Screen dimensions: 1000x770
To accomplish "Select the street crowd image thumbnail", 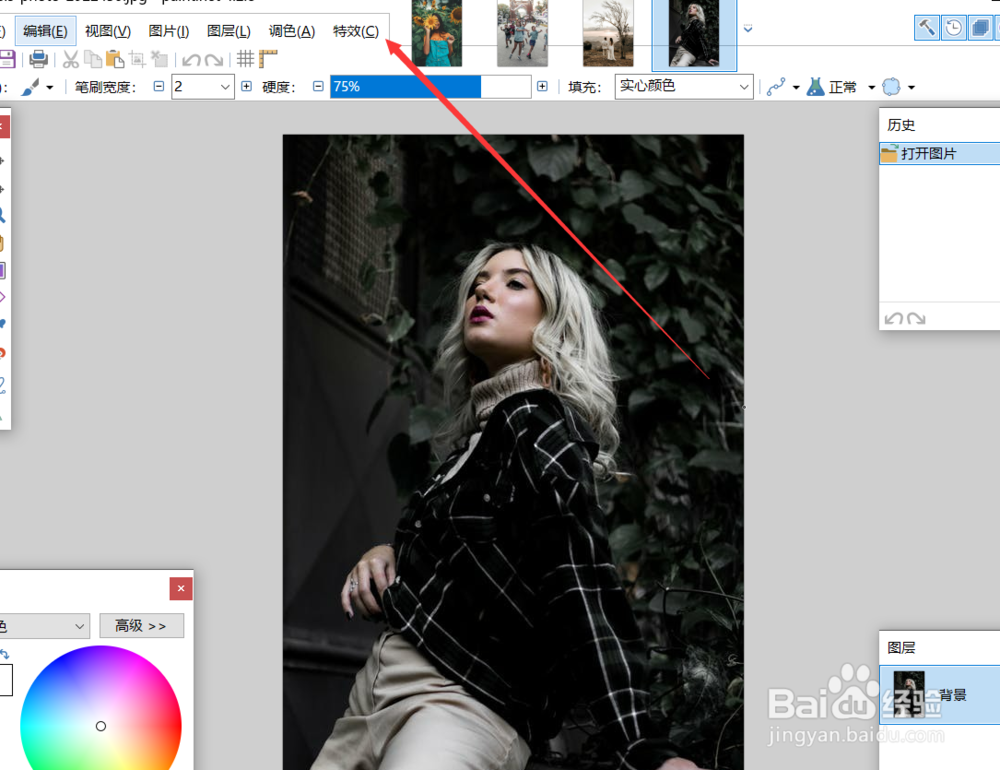I will pyautogui.click(x=522, y=33).
